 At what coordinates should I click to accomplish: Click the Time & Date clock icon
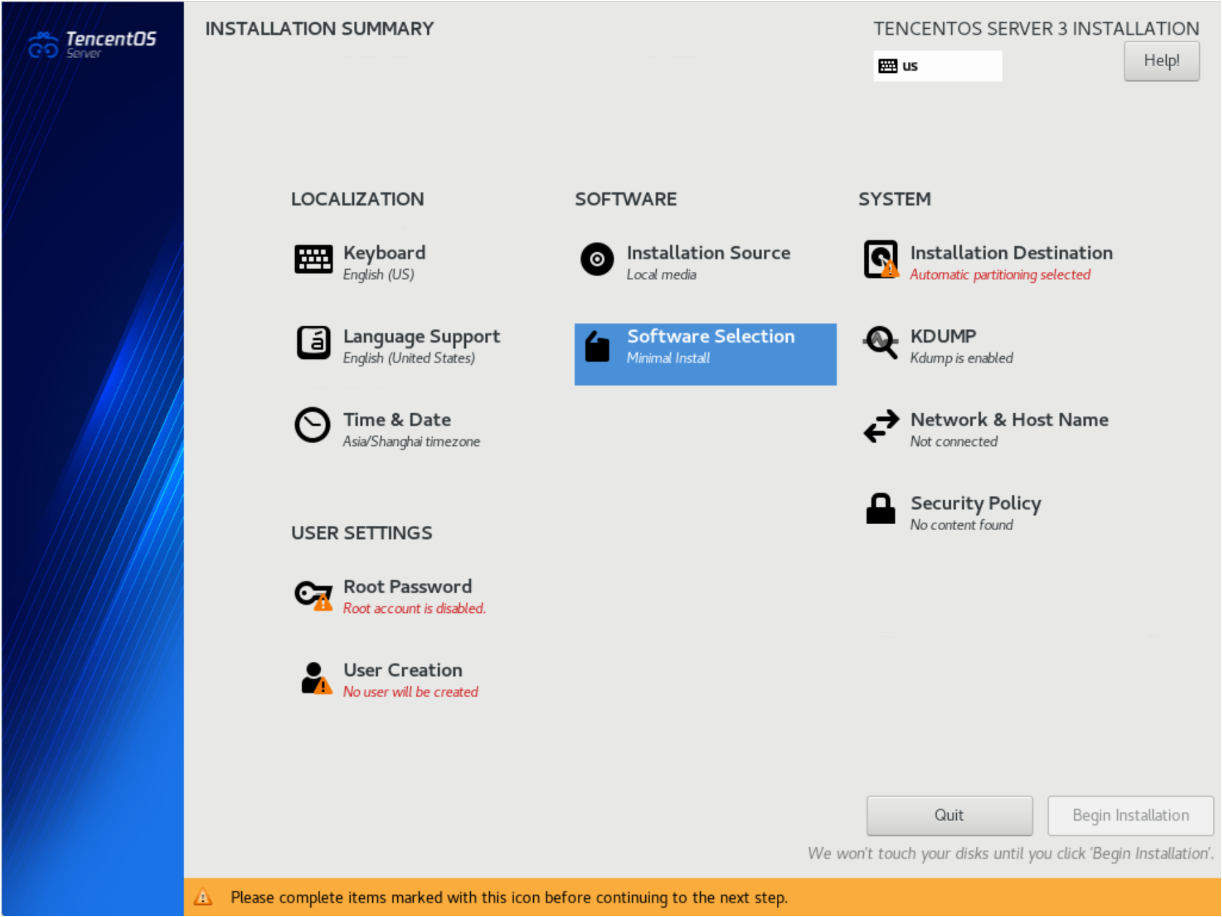tap(313, 425)
